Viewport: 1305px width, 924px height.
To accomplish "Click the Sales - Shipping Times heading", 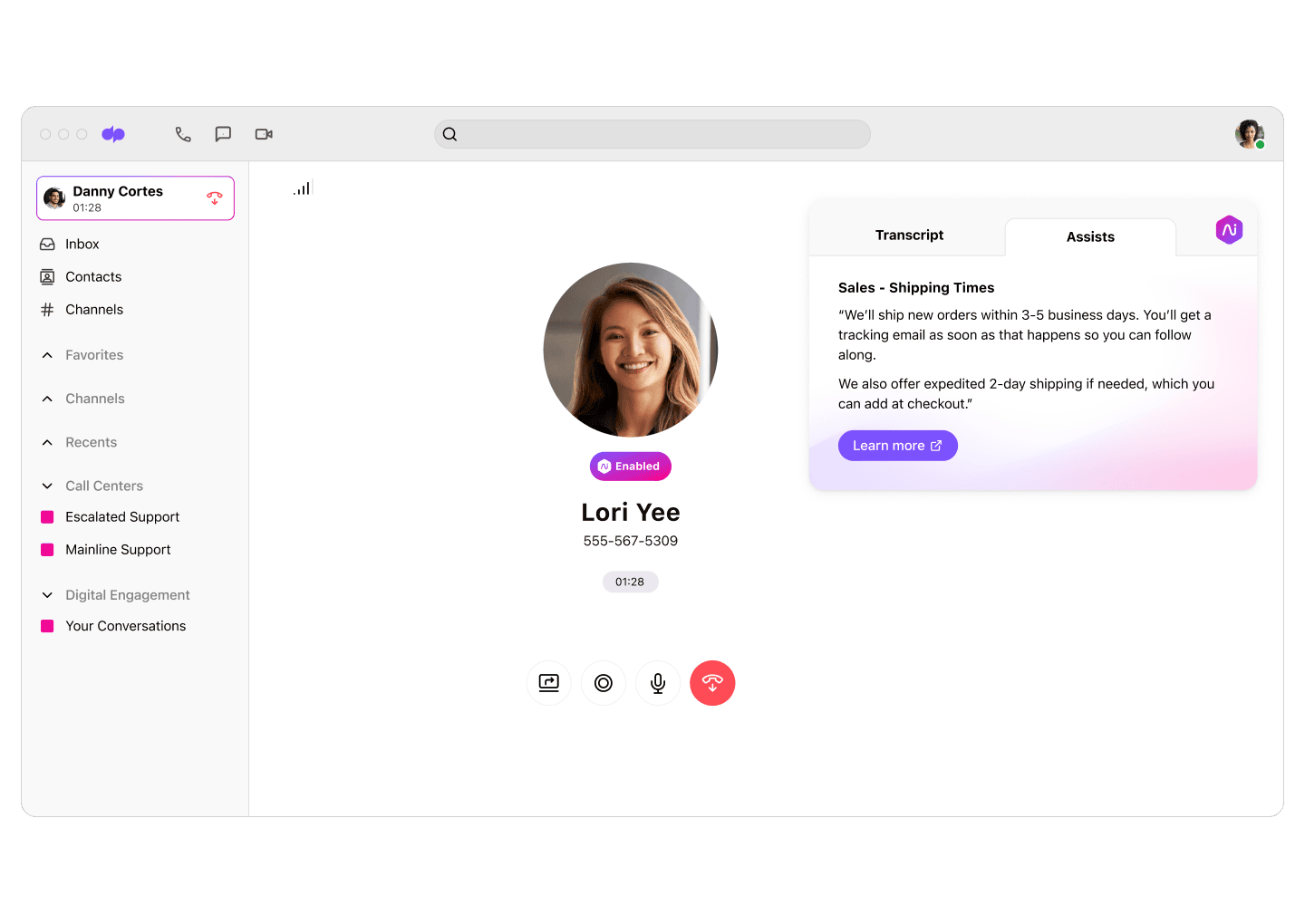I will [916, 288].
